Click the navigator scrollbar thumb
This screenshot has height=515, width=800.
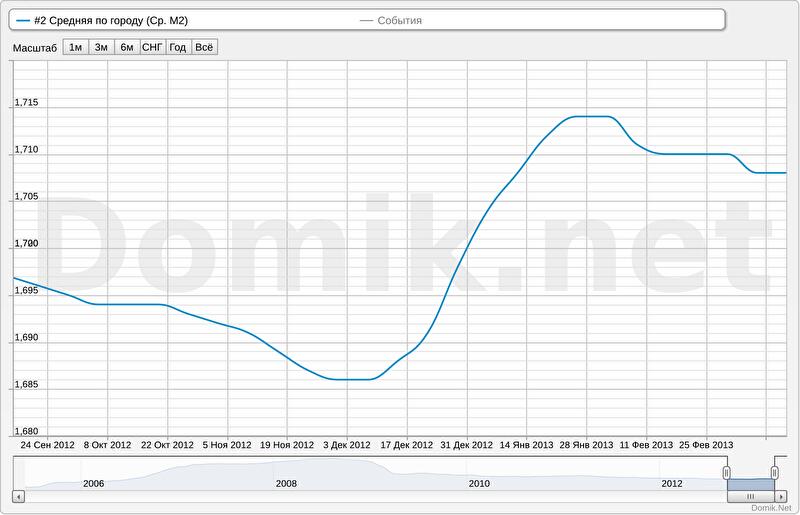pos(750,496)
